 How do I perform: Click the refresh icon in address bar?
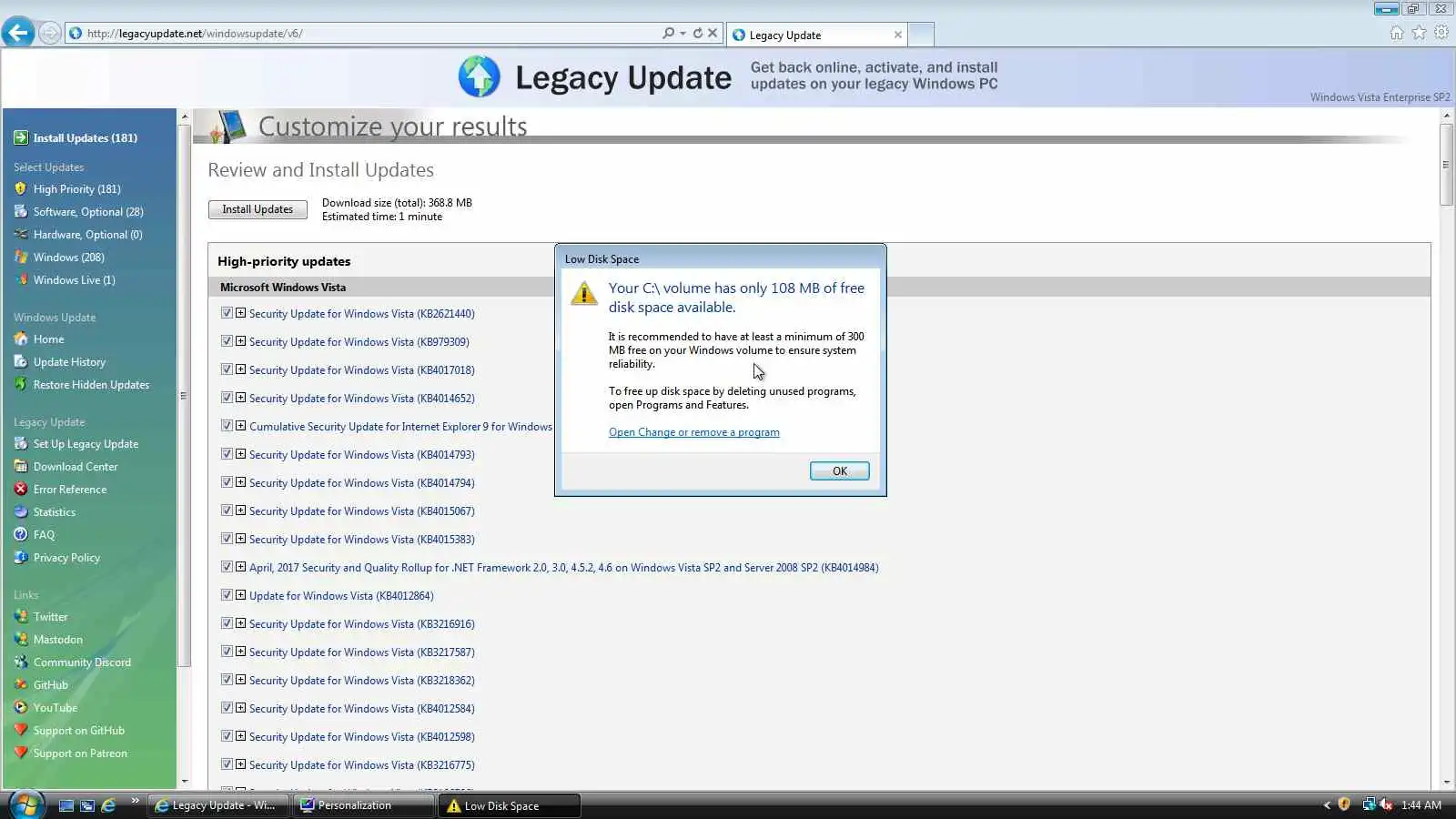(698, 33)
